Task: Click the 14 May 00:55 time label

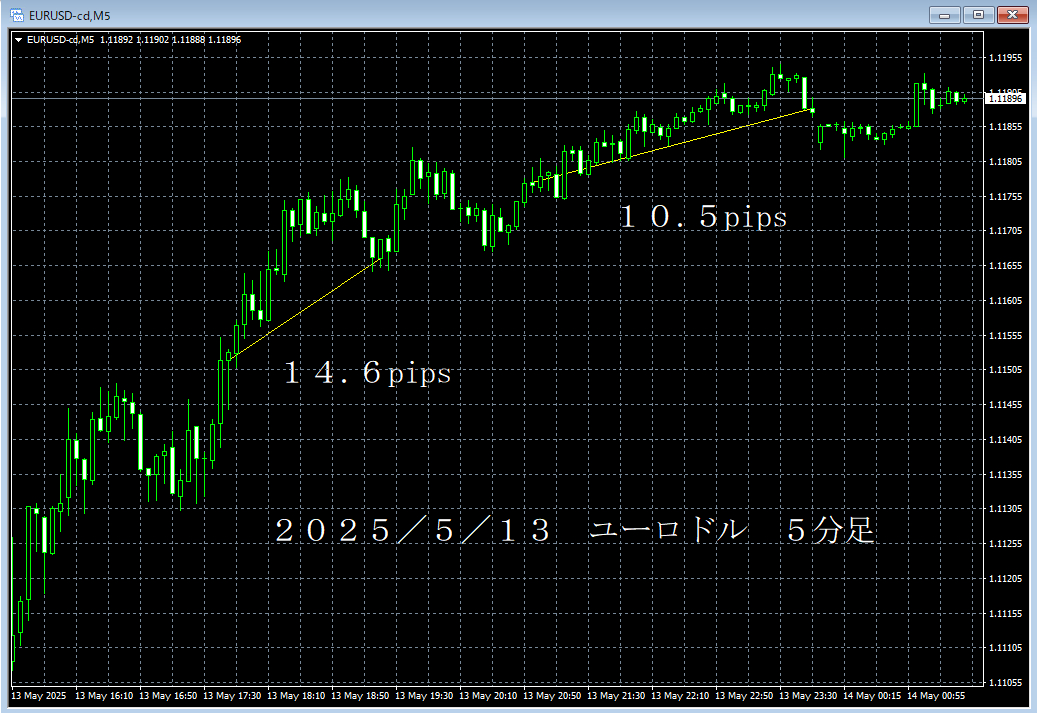Action: pos(937,695)
